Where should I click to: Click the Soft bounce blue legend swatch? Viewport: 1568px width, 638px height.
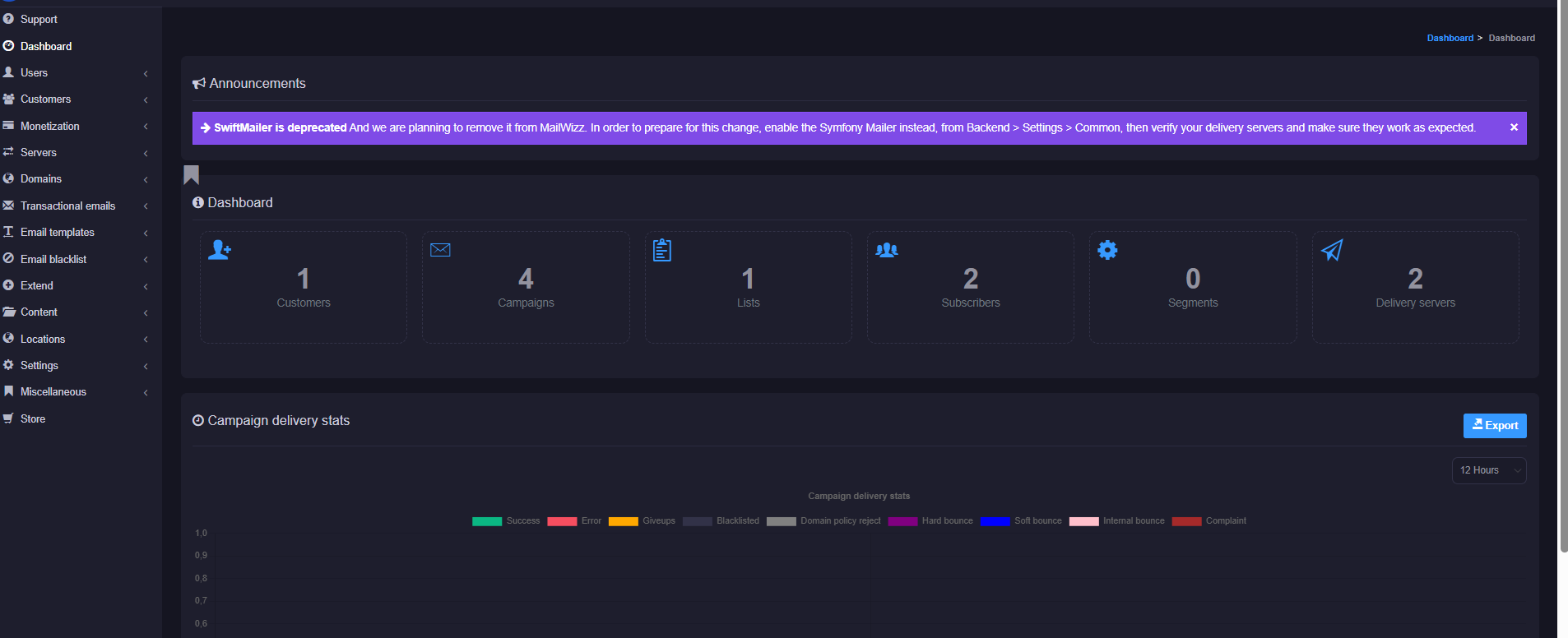click(995, 521)
